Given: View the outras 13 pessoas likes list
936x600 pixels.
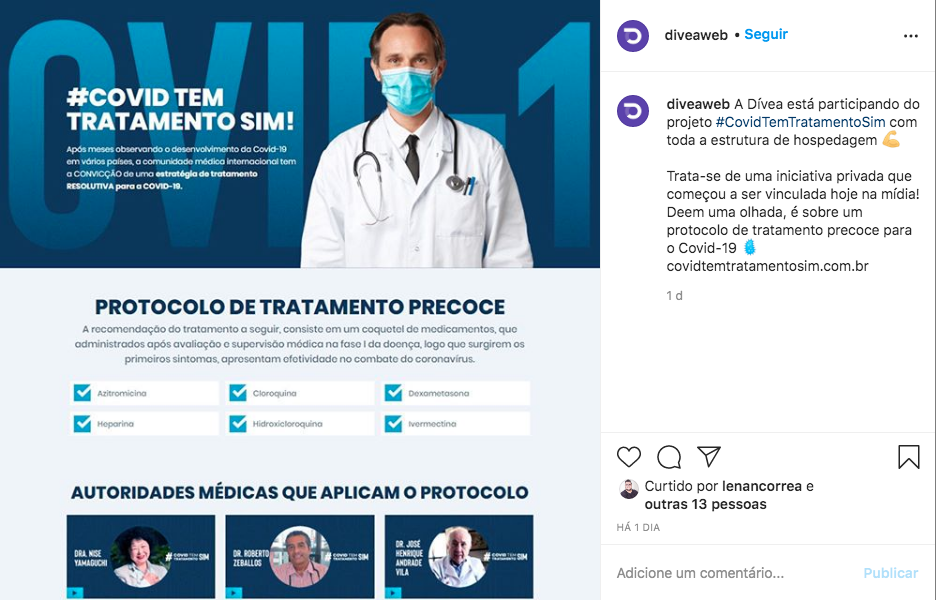Looking at the screenshot, I should [x=705, y=504].
